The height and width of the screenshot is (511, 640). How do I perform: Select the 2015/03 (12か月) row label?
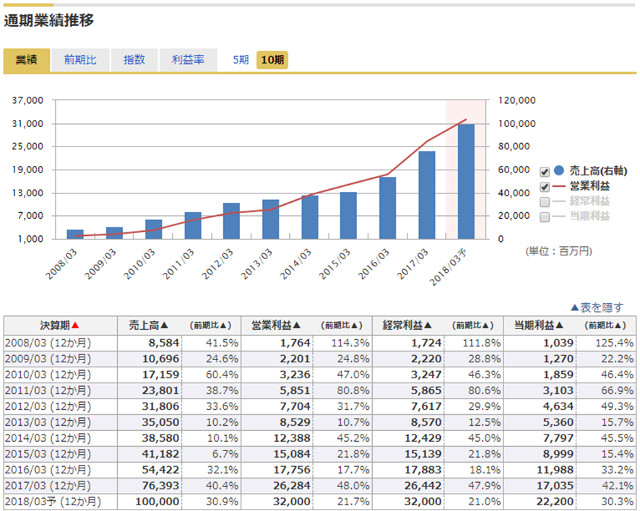tap(48, 454)
